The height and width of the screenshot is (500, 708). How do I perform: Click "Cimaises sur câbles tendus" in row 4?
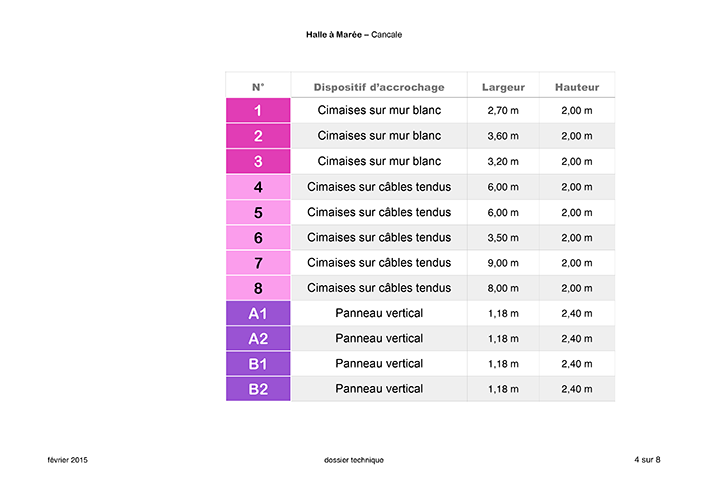coord(379,187)
